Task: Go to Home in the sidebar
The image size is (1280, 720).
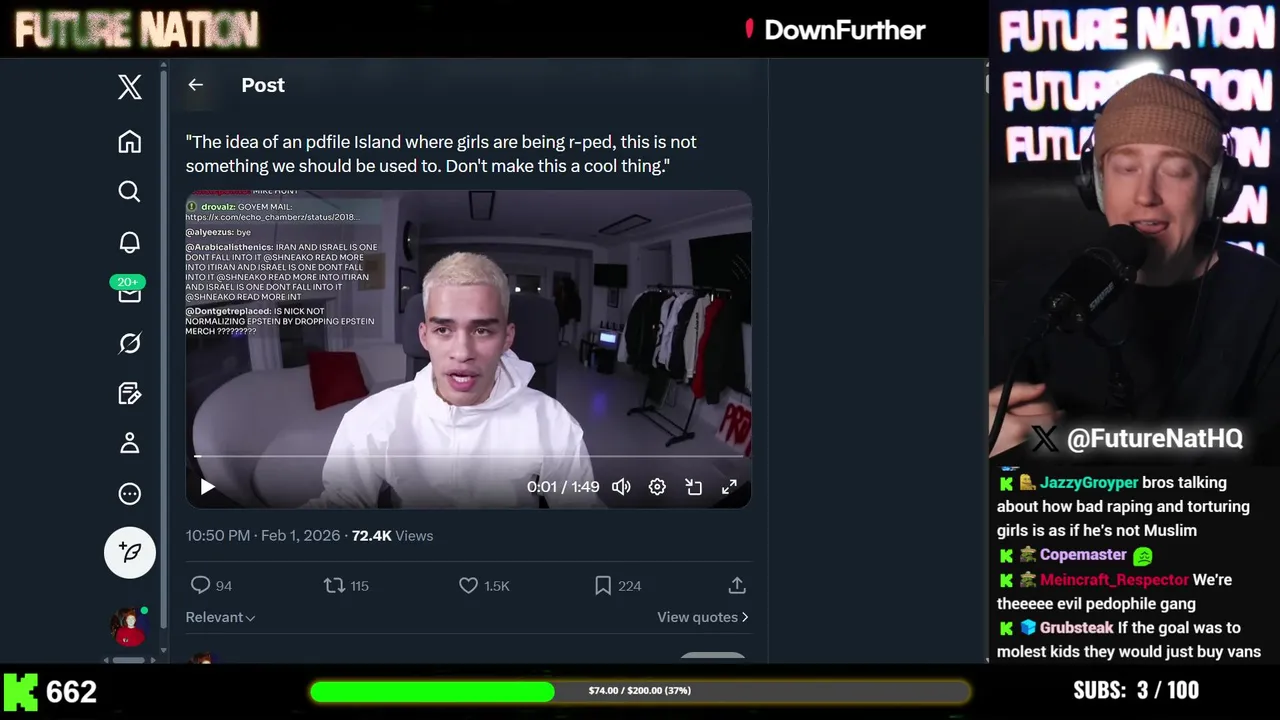Action: tap(130, 141)
